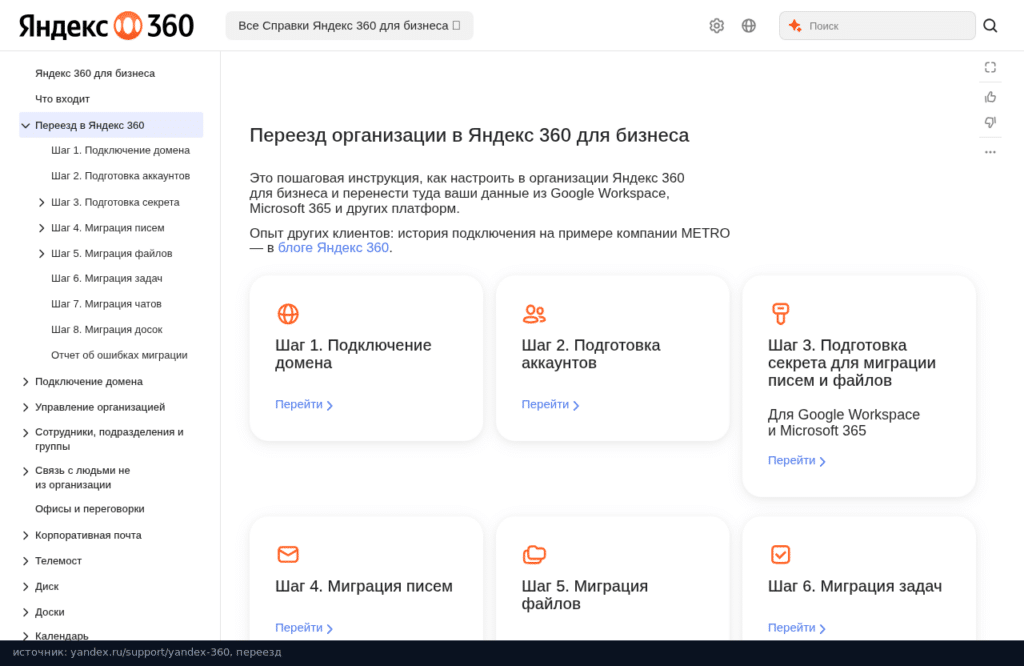The height and width of the screenshot is (666, 1024).
Task: Click the checkmark icon on Step 6 card
Action: (x=780, y=554)
